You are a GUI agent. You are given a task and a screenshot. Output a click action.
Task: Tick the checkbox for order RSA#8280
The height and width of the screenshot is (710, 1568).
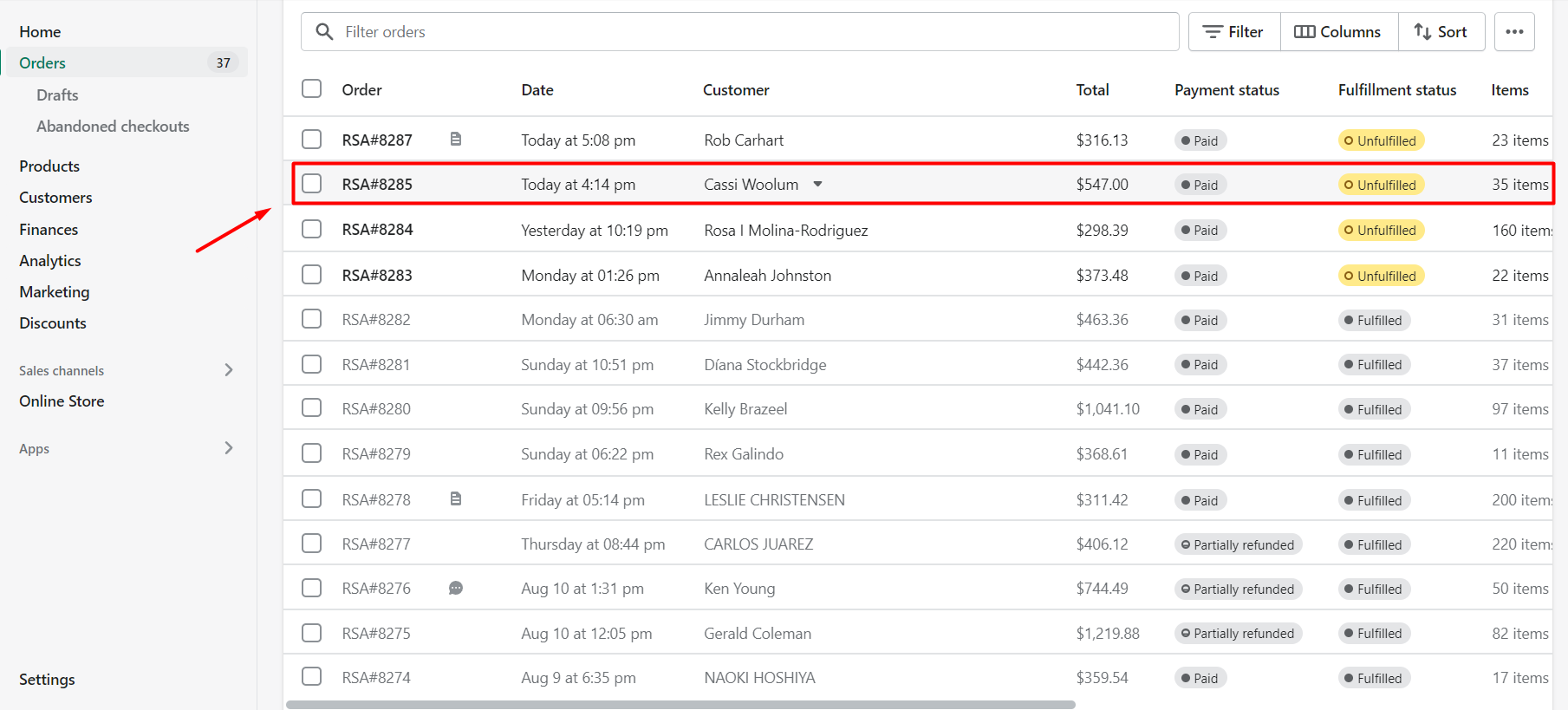pos(311,408)
